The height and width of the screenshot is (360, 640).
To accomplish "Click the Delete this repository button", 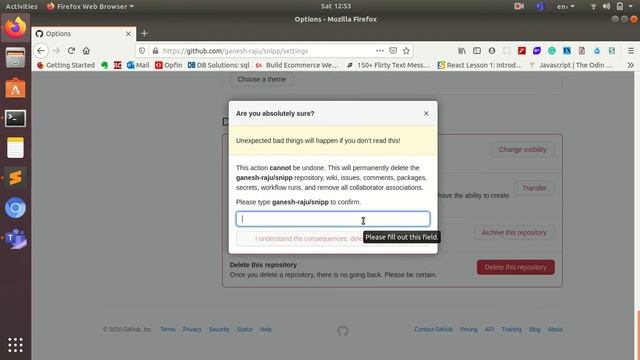I will click(x=516, y=267).
